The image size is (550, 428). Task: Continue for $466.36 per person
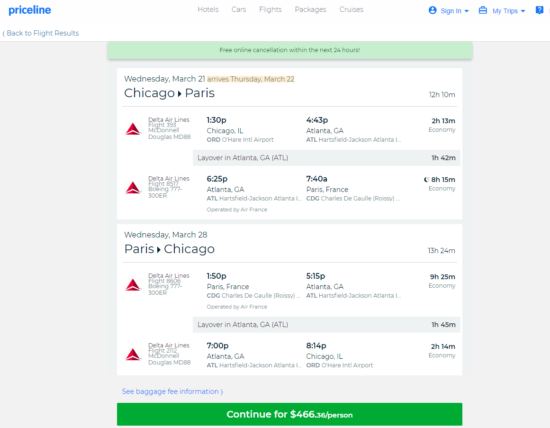click(289, 414)
